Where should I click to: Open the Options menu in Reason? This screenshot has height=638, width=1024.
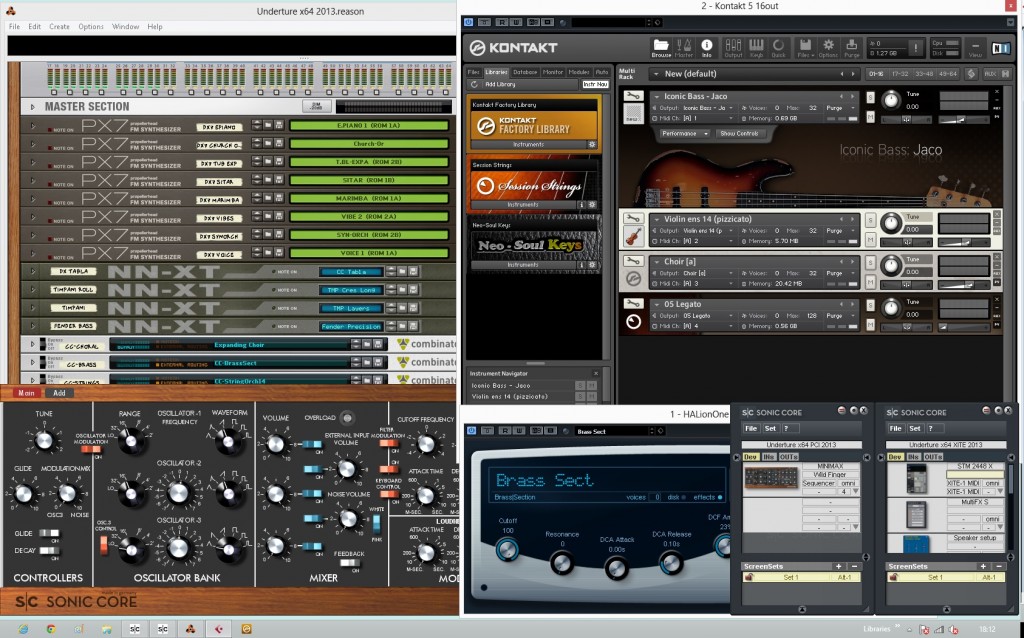(91, 26)
